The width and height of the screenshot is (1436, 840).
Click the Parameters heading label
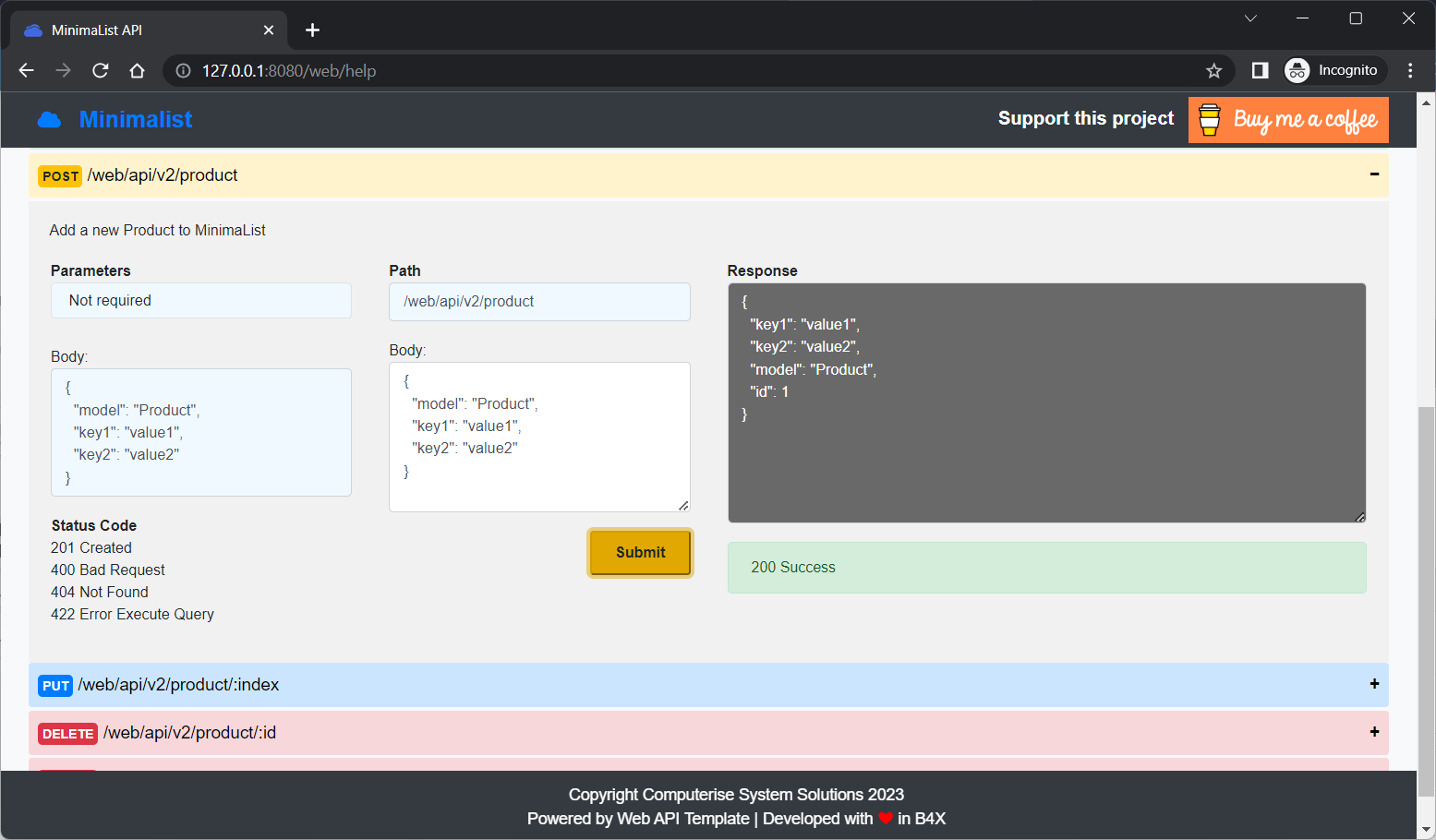(91, 271)
